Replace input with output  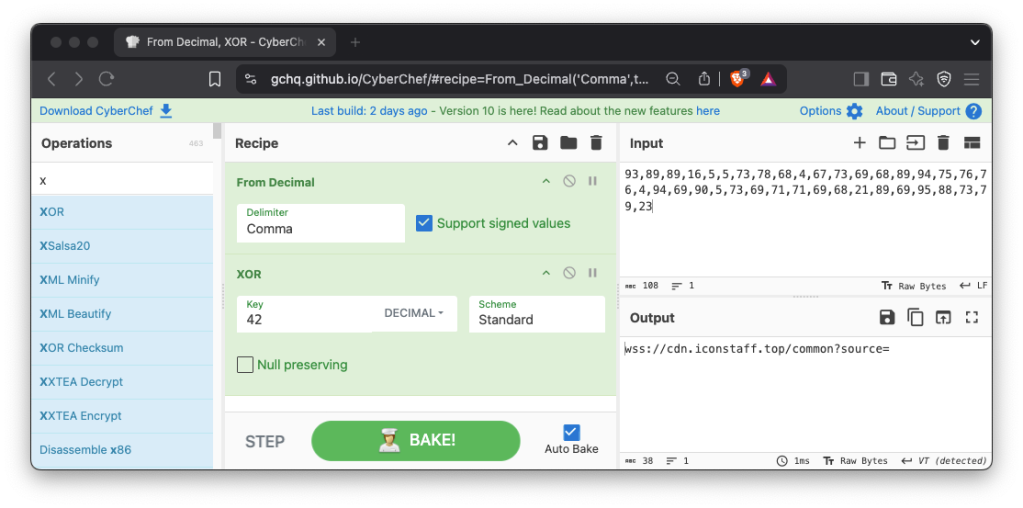point(943,318)
